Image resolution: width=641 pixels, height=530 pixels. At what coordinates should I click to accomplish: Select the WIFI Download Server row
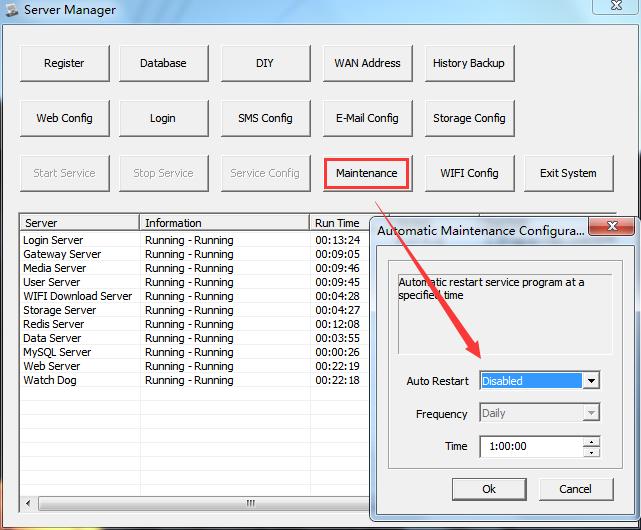click(195, 296)
